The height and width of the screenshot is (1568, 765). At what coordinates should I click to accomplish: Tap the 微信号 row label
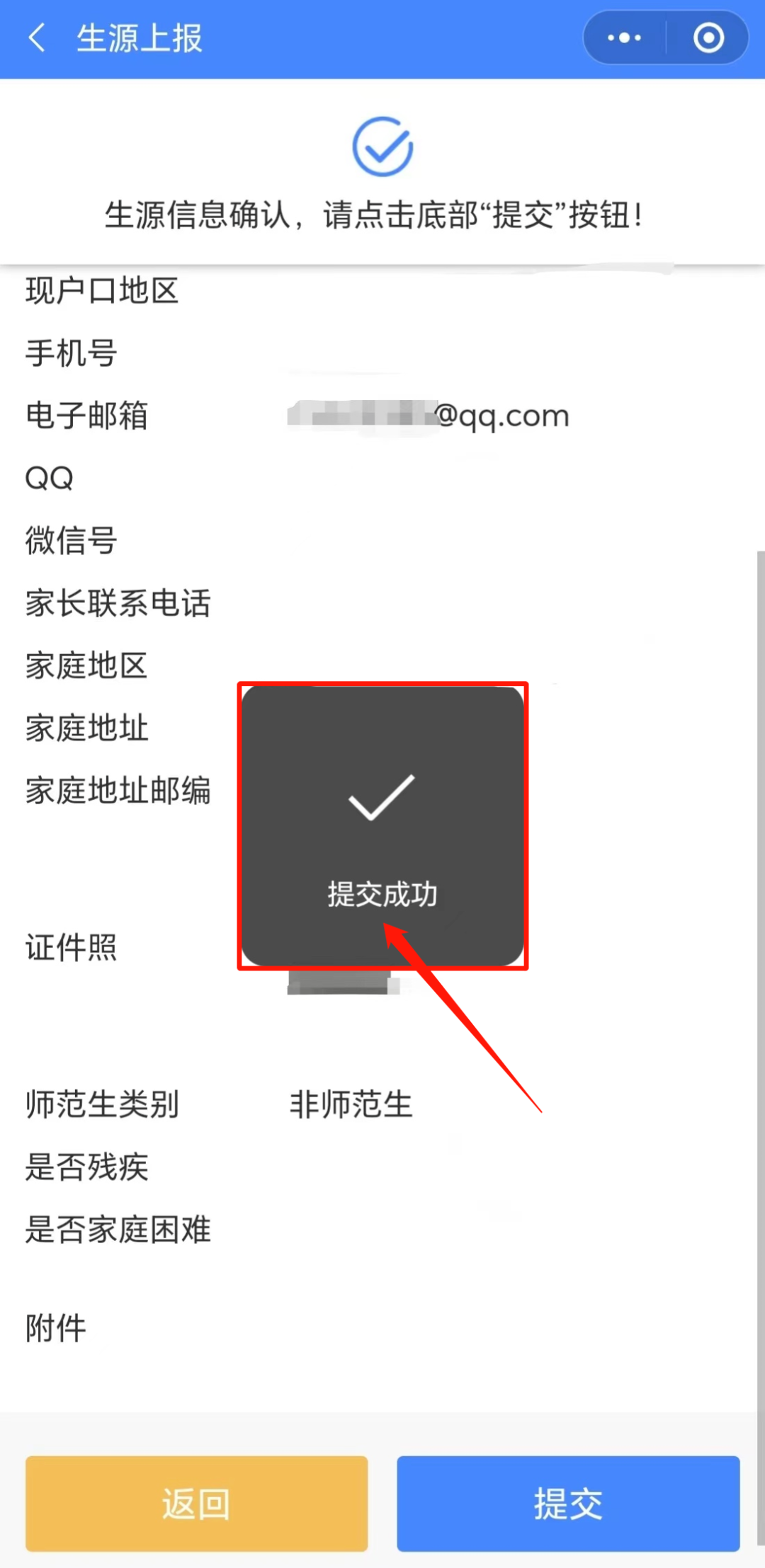click(72, 540)
